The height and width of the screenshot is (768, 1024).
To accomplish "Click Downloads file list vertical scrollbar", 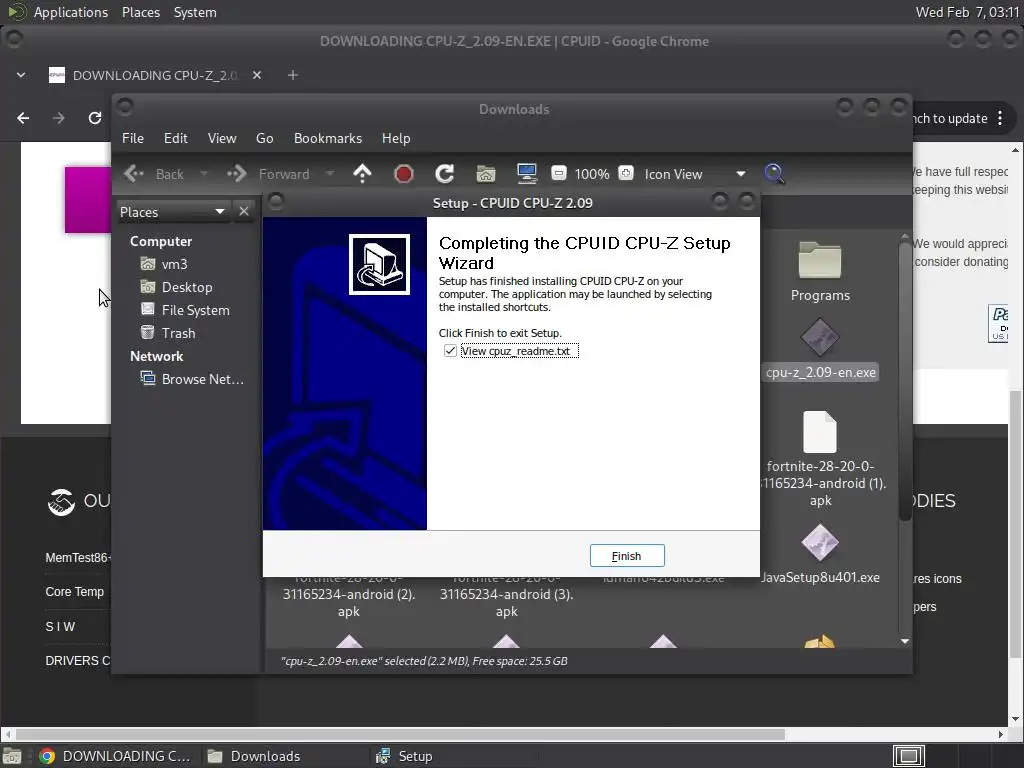I will click(x=905, y=382).
